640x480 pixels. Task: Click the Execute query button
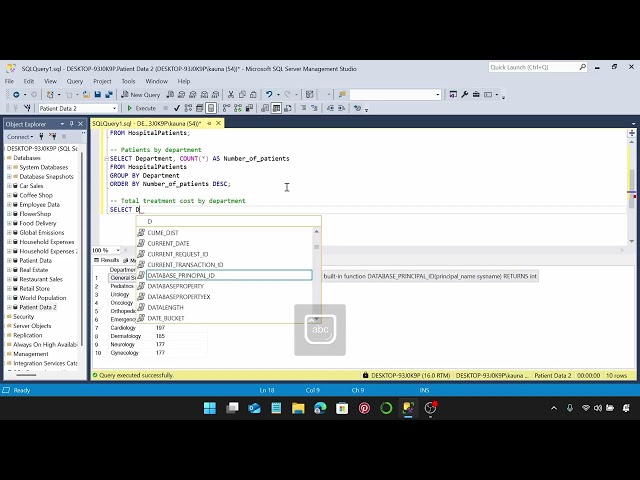pyautogui.click(x=141, y=108)
